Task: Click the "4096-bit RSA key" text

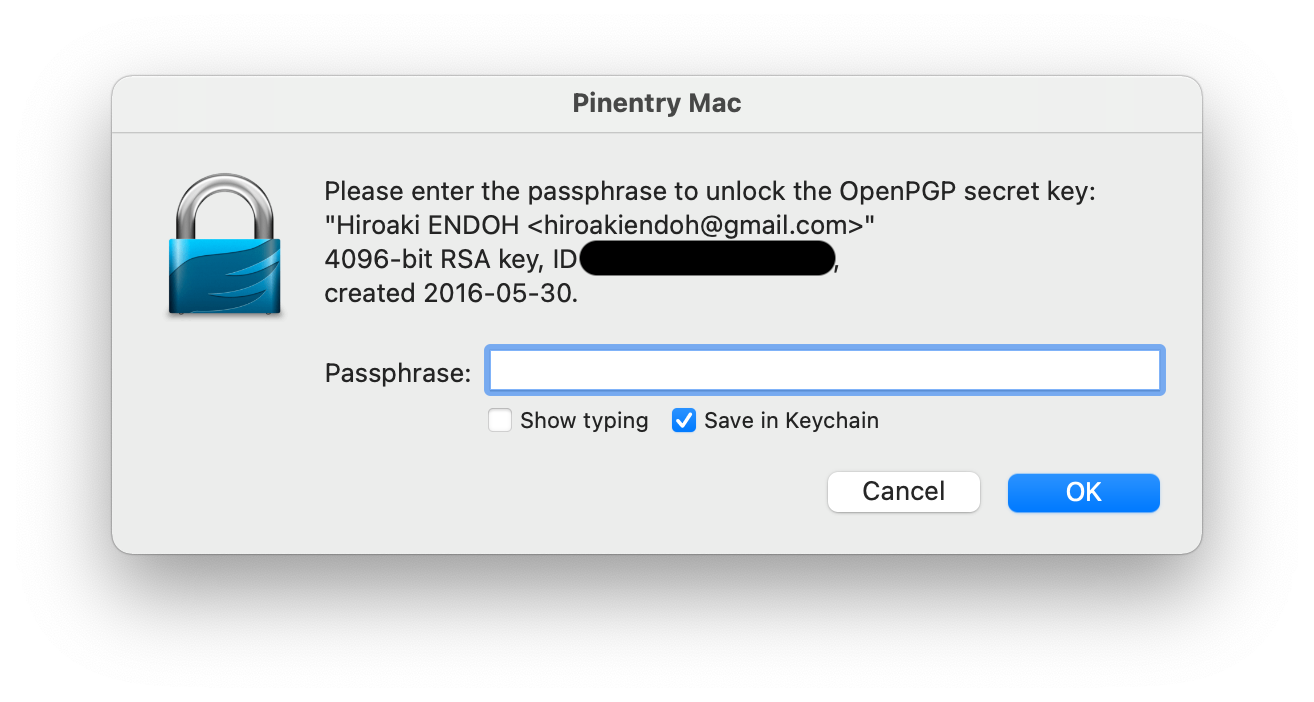Action: tap(434, 260)
